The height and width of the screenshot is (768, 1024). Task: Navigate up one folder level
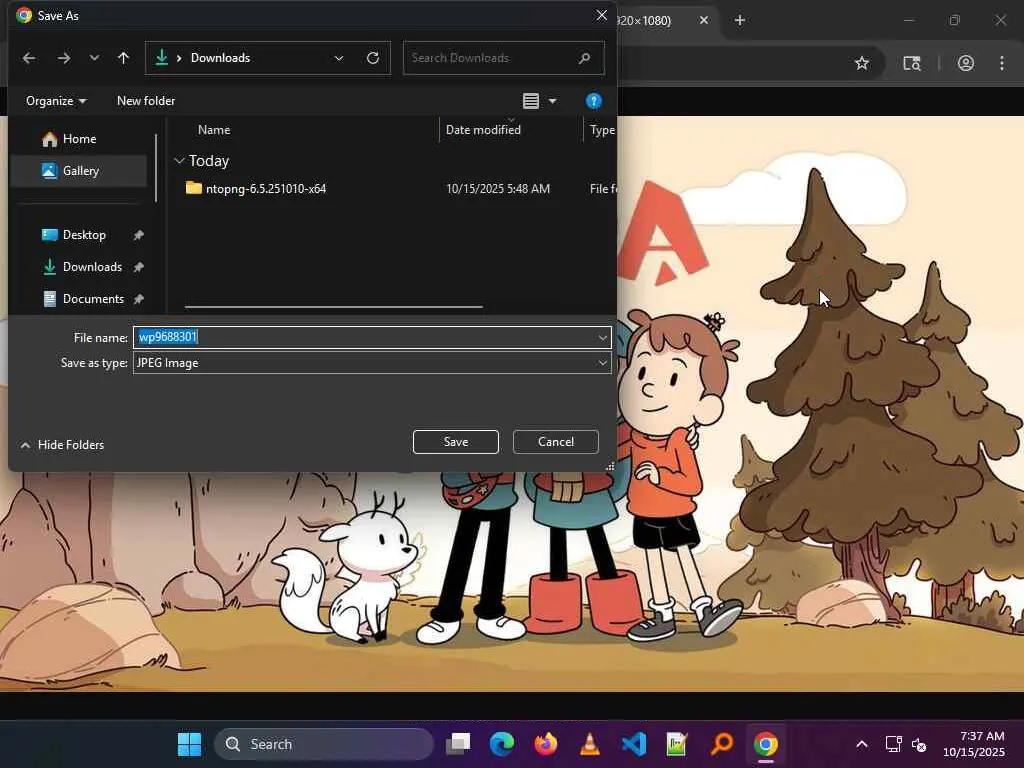[x=123, y=58]
